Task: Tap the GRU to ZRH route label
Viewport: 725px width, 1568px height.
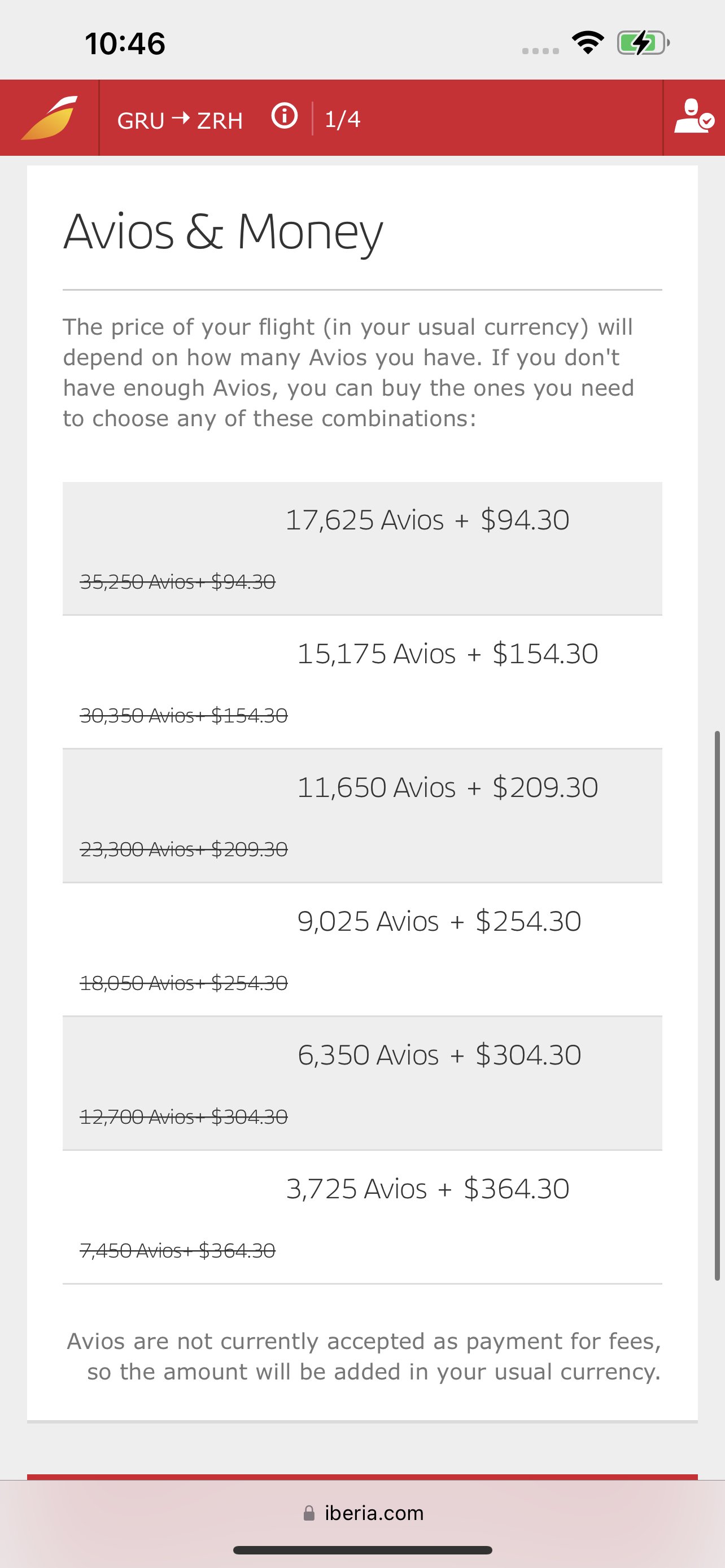Action: click(x=180, y=120)
